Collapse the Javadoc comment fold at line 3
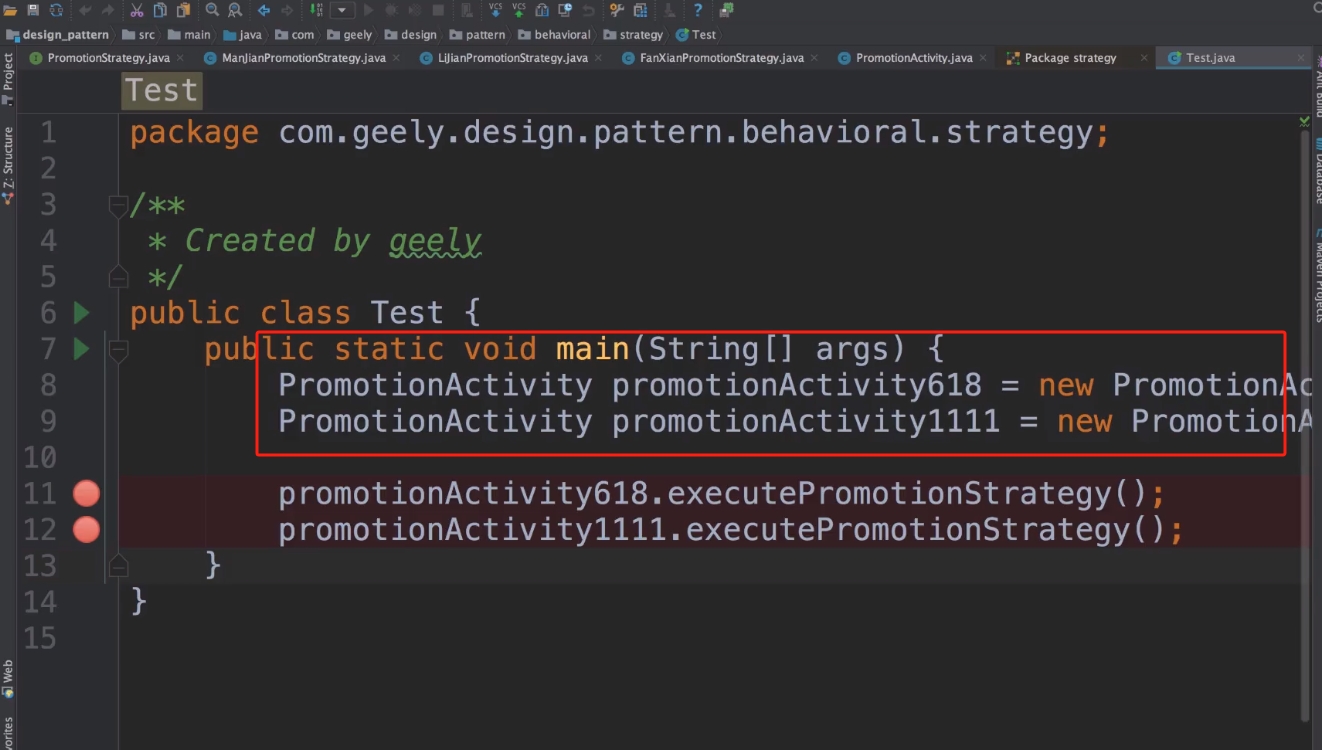1322x750 pixels. click(118, 206)
